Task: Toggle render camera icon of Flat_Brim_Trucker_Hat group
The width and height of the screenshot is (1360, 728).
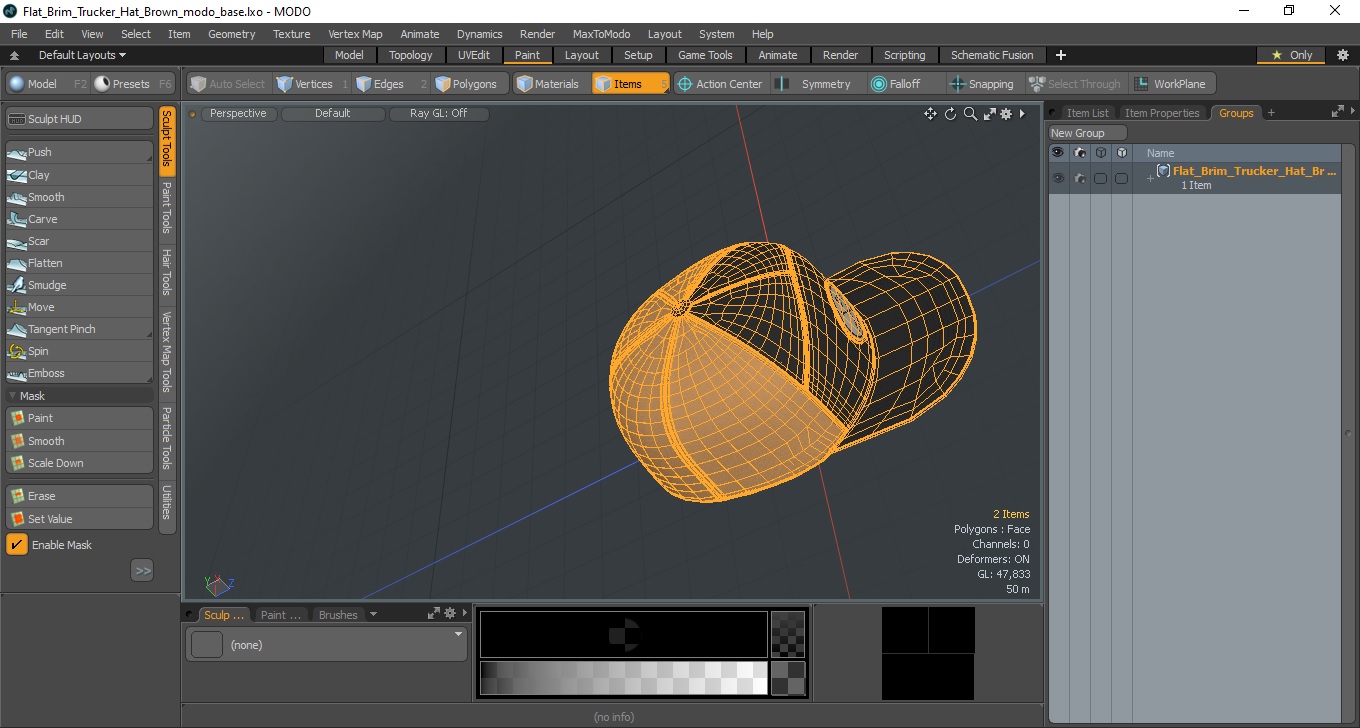Action: [1080, 178]
